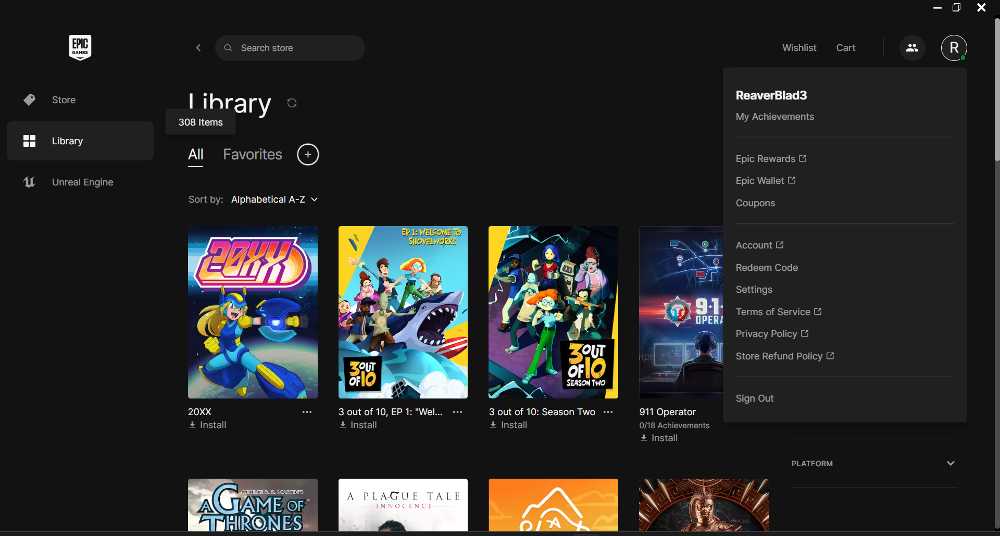
Task: Open 3 out of 10 Season Two cover
Action: 553,312
